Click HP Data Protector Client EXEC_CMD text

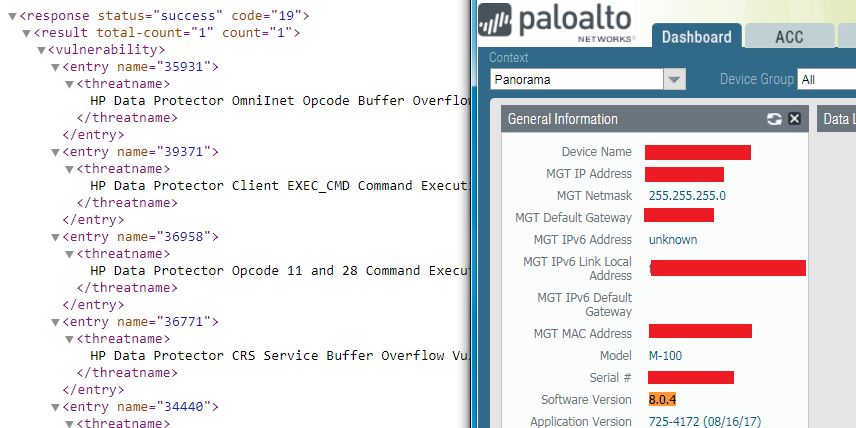point(281,186)
